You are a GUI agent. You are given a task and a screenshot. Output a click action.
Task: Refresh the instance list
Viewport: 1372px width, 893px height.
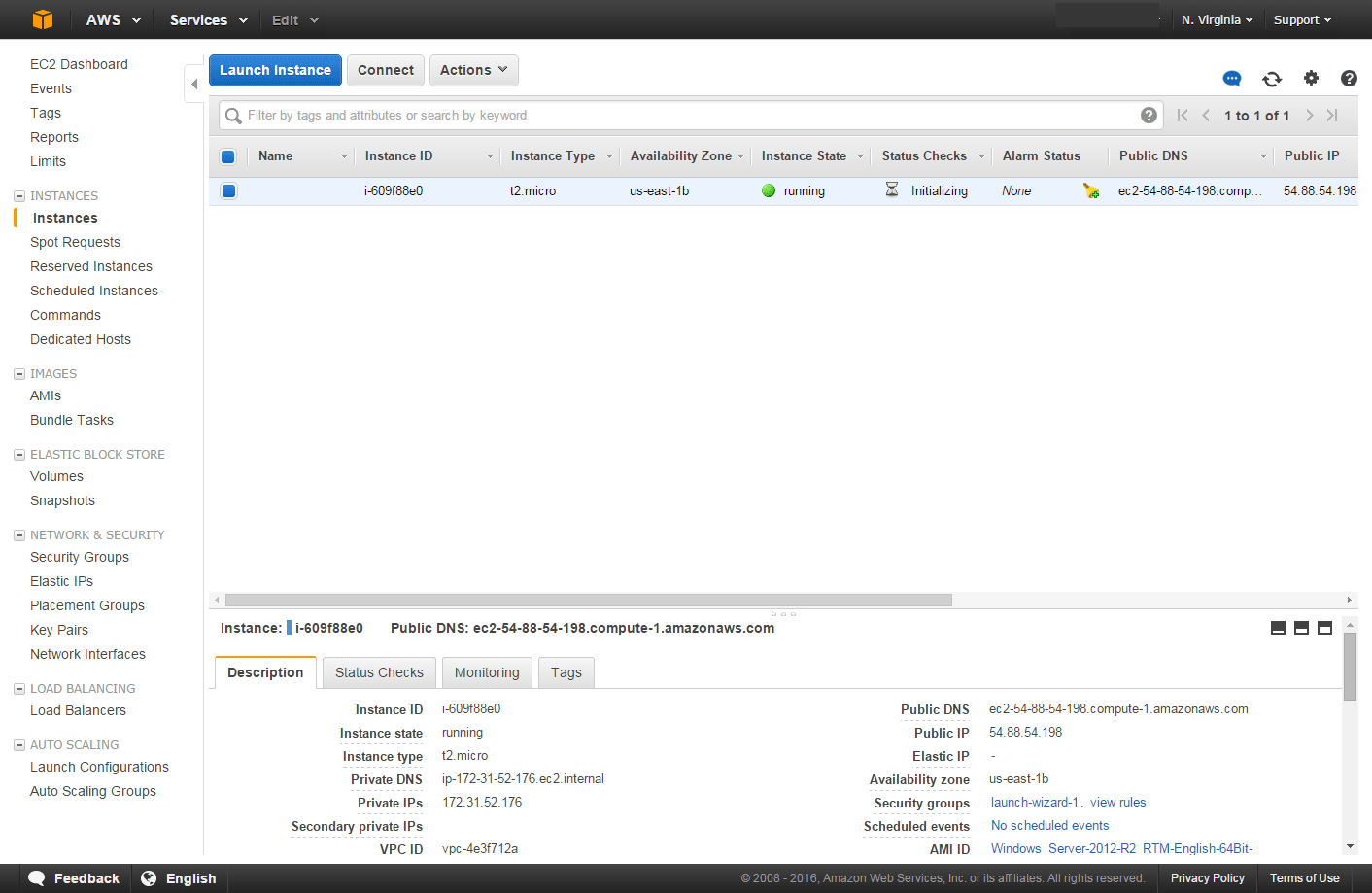(x=1272, y=79)
